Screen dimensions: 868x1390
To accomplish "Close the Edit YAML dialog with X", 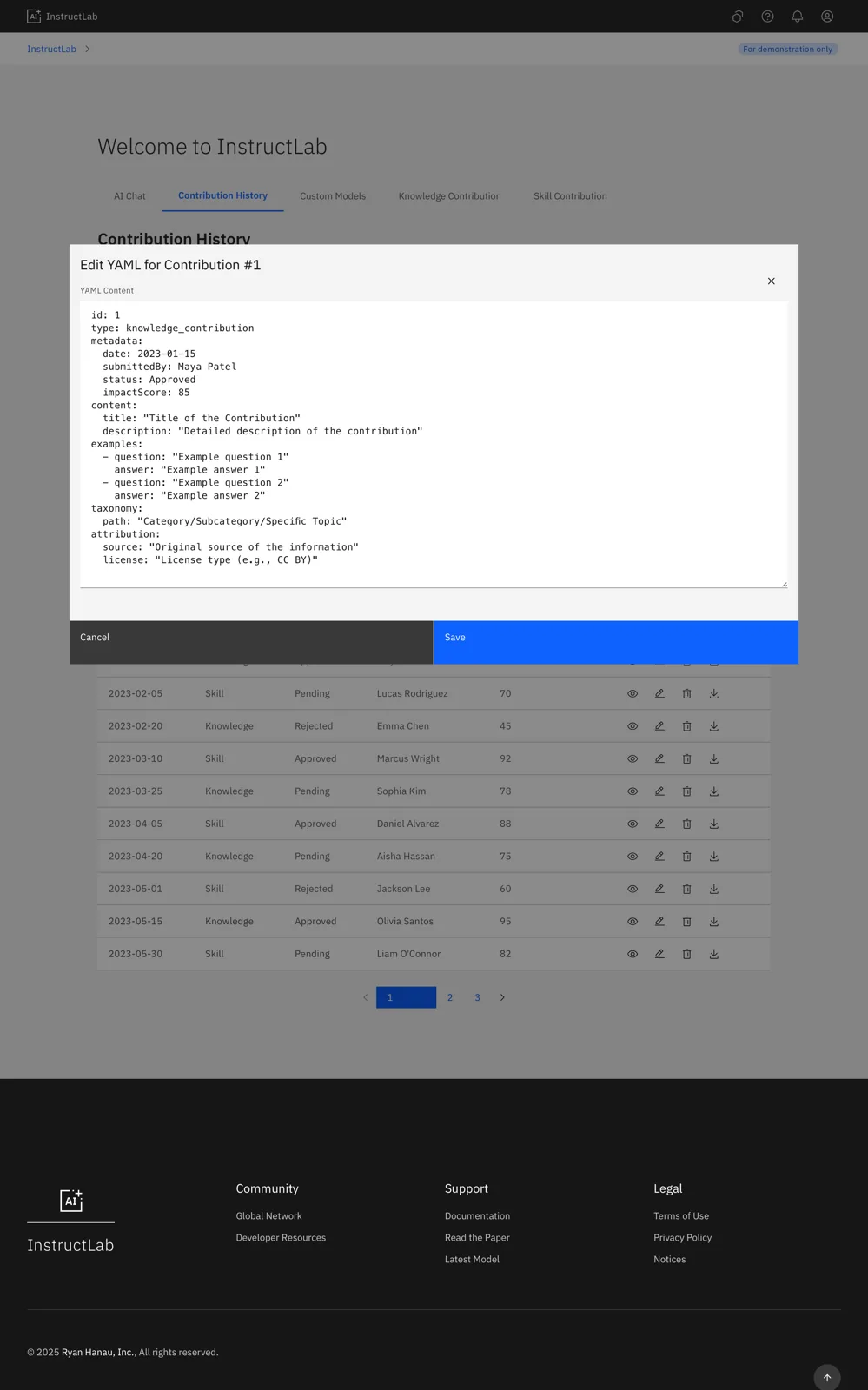I will [x=772, y=281].
